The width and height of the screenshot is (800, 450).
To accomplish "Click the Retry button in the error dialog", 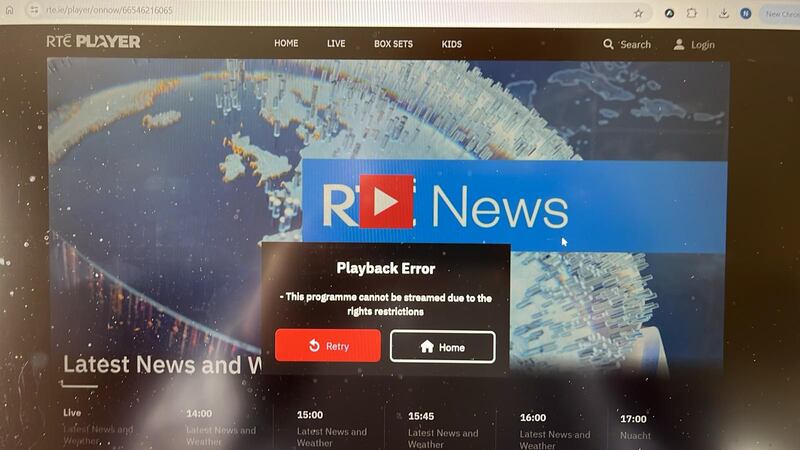I will tap(328, 345).
